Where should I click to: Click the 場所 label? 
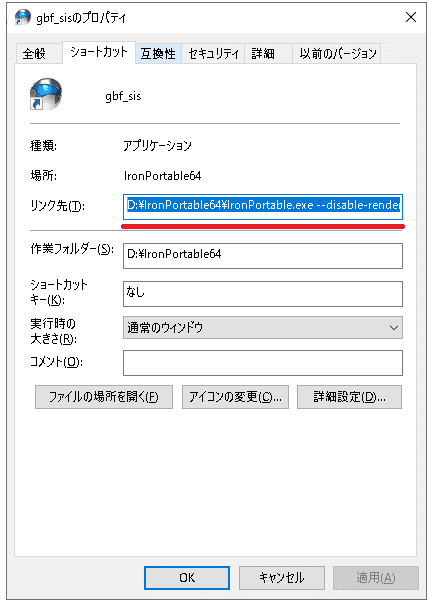[x=44, y=176]
